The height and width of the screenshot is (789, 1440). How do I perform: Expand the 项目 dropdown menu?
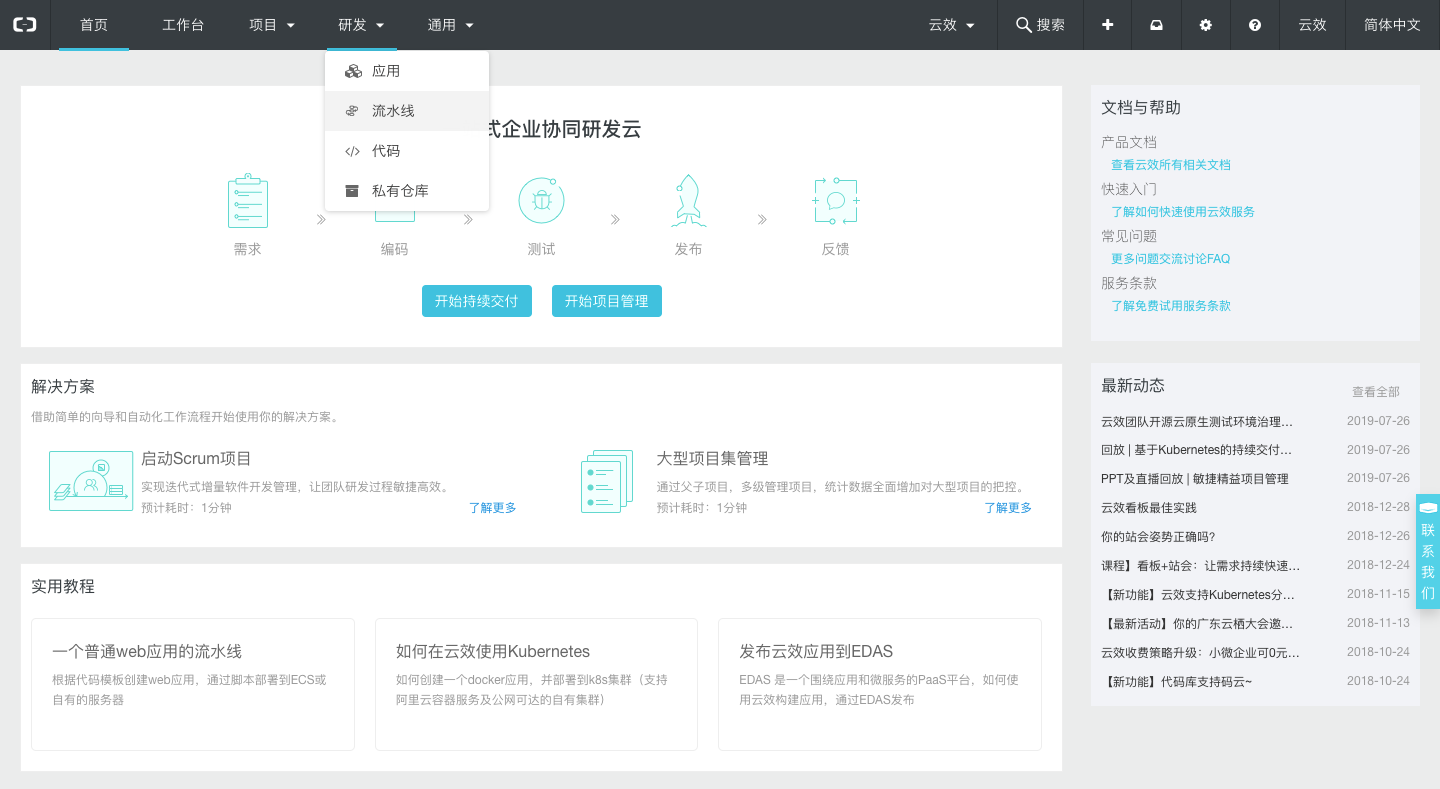(x=272, y=25)
